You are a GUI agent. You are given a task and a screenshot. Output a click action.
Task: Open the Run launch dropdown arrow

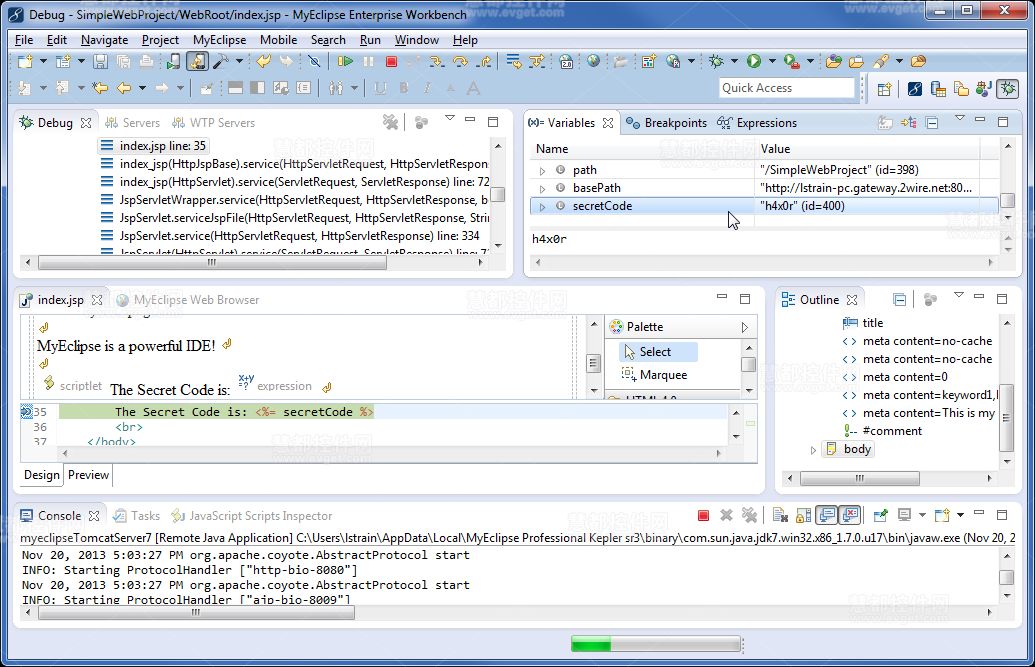772,61
